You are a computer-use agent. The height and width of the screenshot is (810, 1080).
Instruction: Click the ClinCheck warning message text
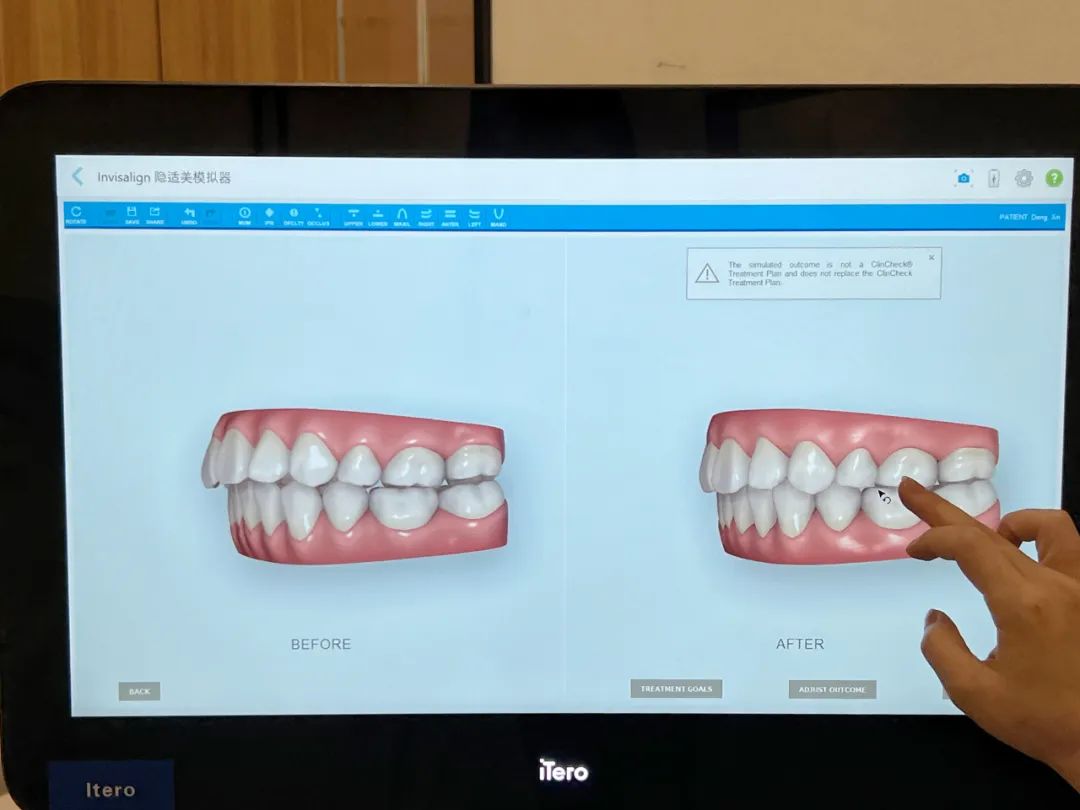click(x=820, y=273)
